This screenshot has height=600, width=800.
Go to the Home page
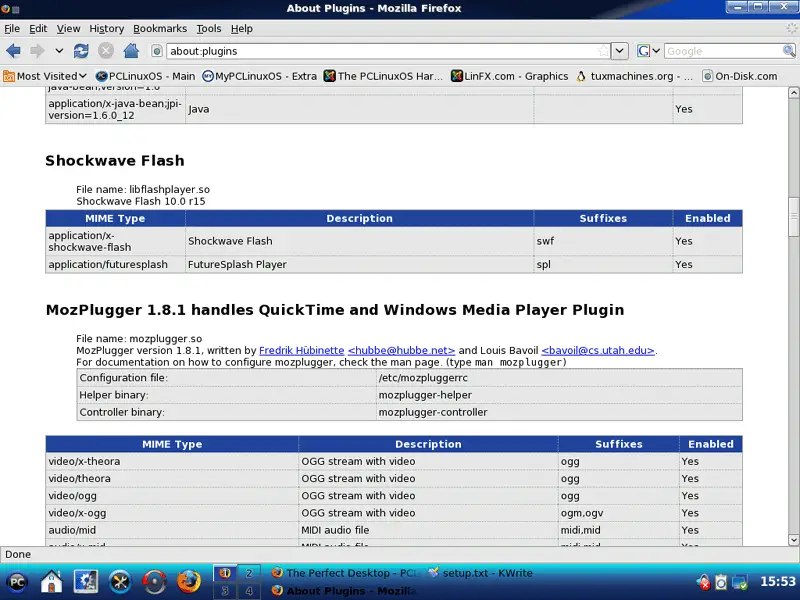click(x=131, y=51)
